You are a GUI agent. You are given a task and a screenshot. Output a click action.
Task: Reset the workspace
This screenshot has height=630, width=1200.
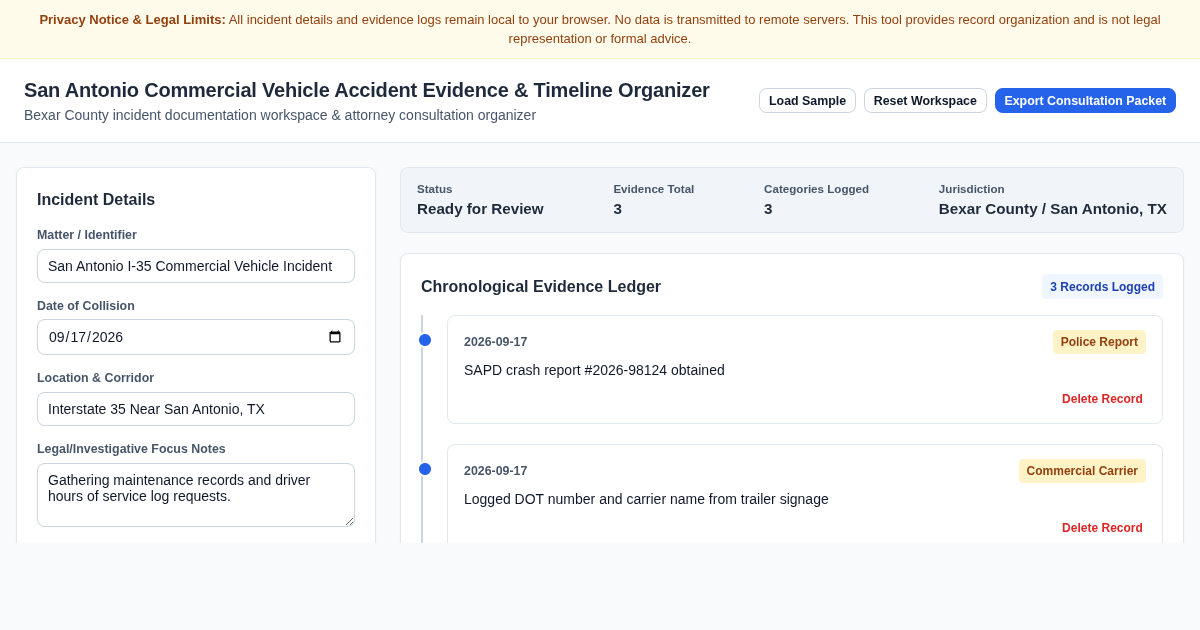925,101
